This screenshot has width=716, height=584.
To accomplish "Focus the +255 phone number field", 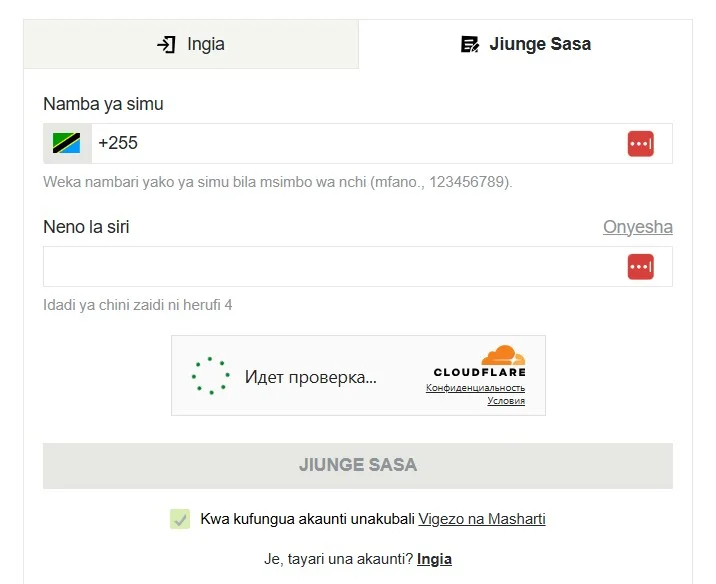I will click(x=358, y=143).
